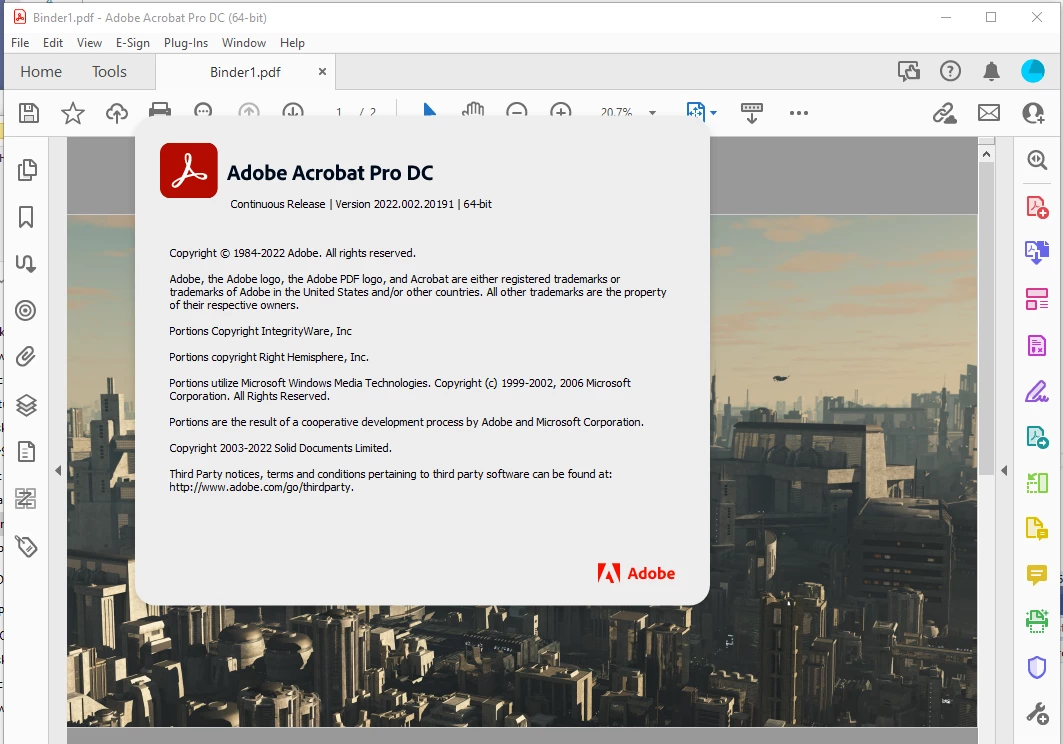Toggle the scrolling mode toolbar icon
The image size is (1063, 744).
click(752, 113)
